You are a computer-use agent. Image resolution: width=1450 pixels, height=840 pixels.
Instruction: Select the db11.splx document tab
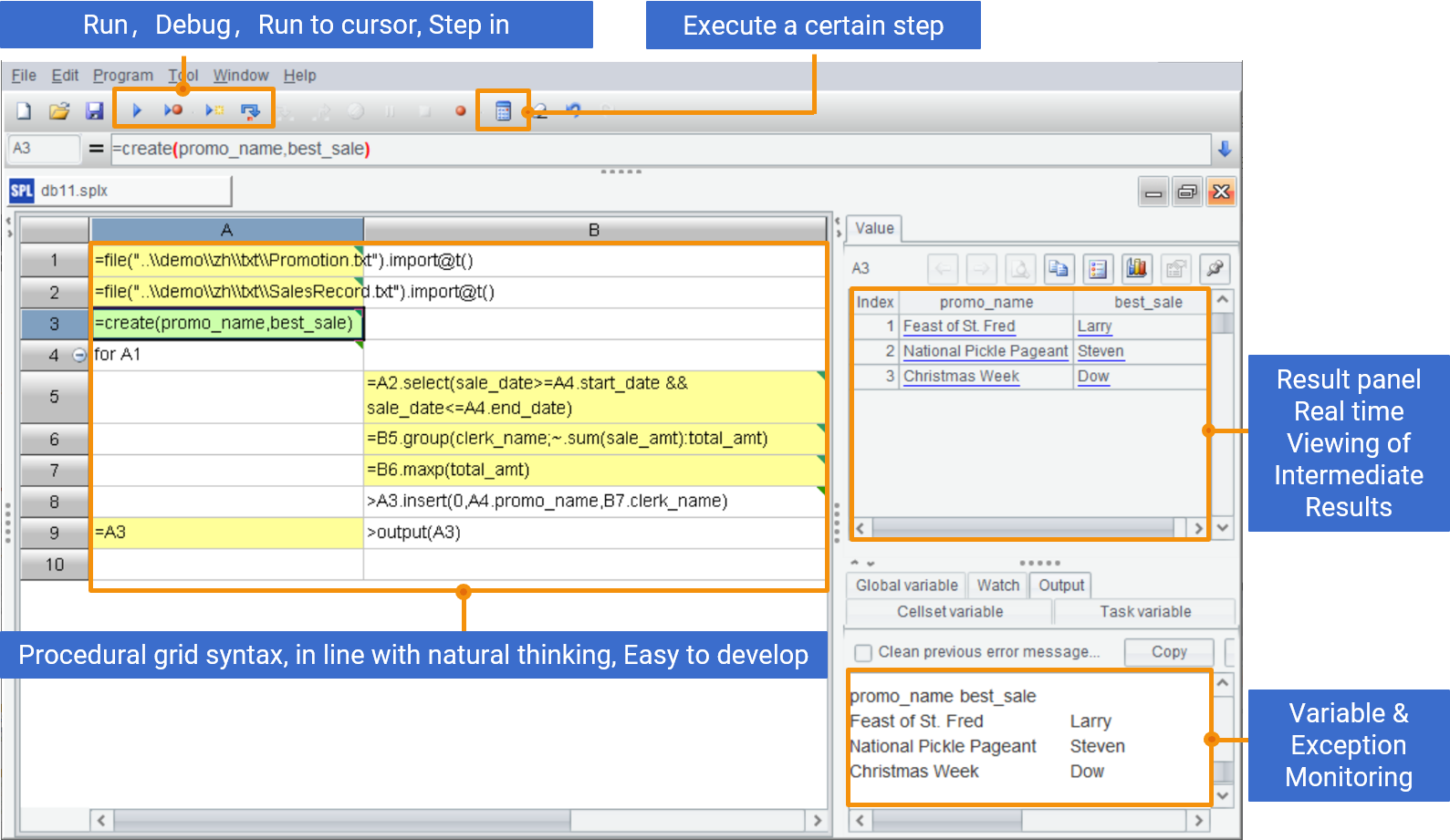(x=119, y=191)
